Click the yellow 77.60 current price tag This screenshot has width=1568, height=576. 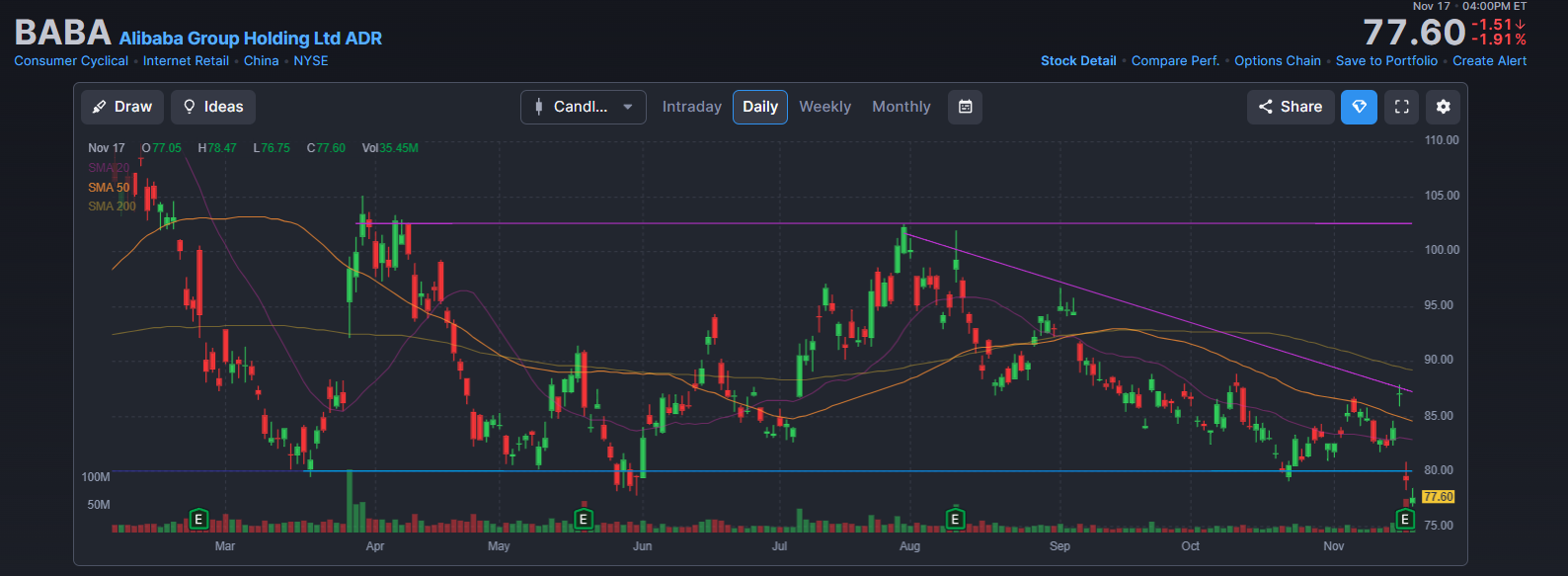coord(1438,497)
